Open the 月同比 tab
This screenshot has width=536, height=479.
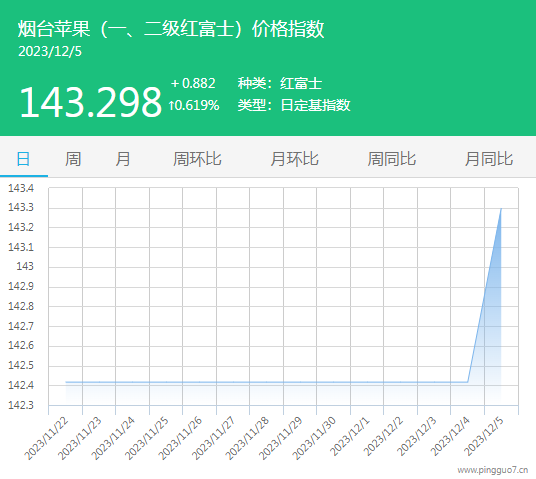[489, 159]
